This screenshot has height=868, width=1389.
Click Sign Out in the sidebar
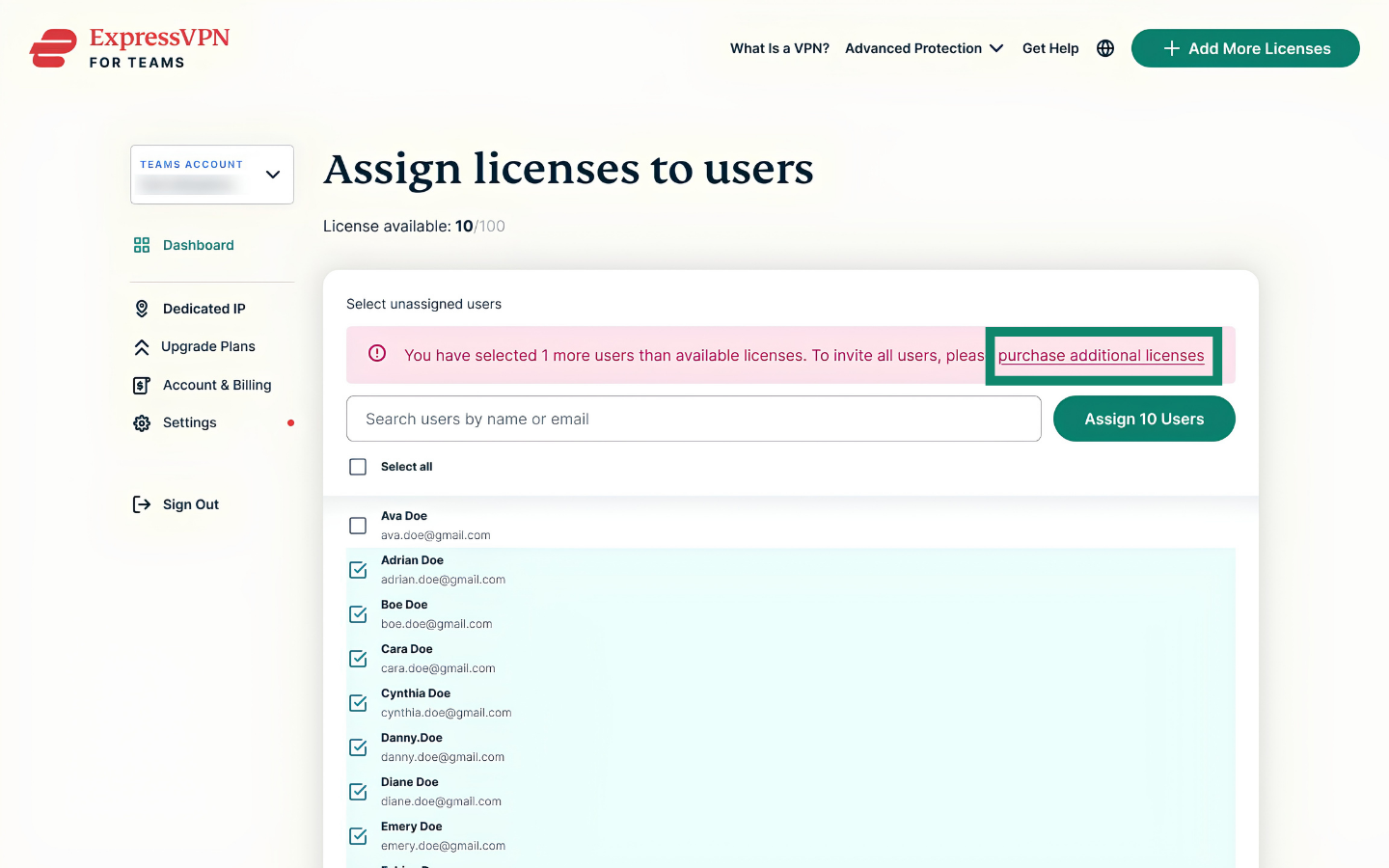[191, 504]
